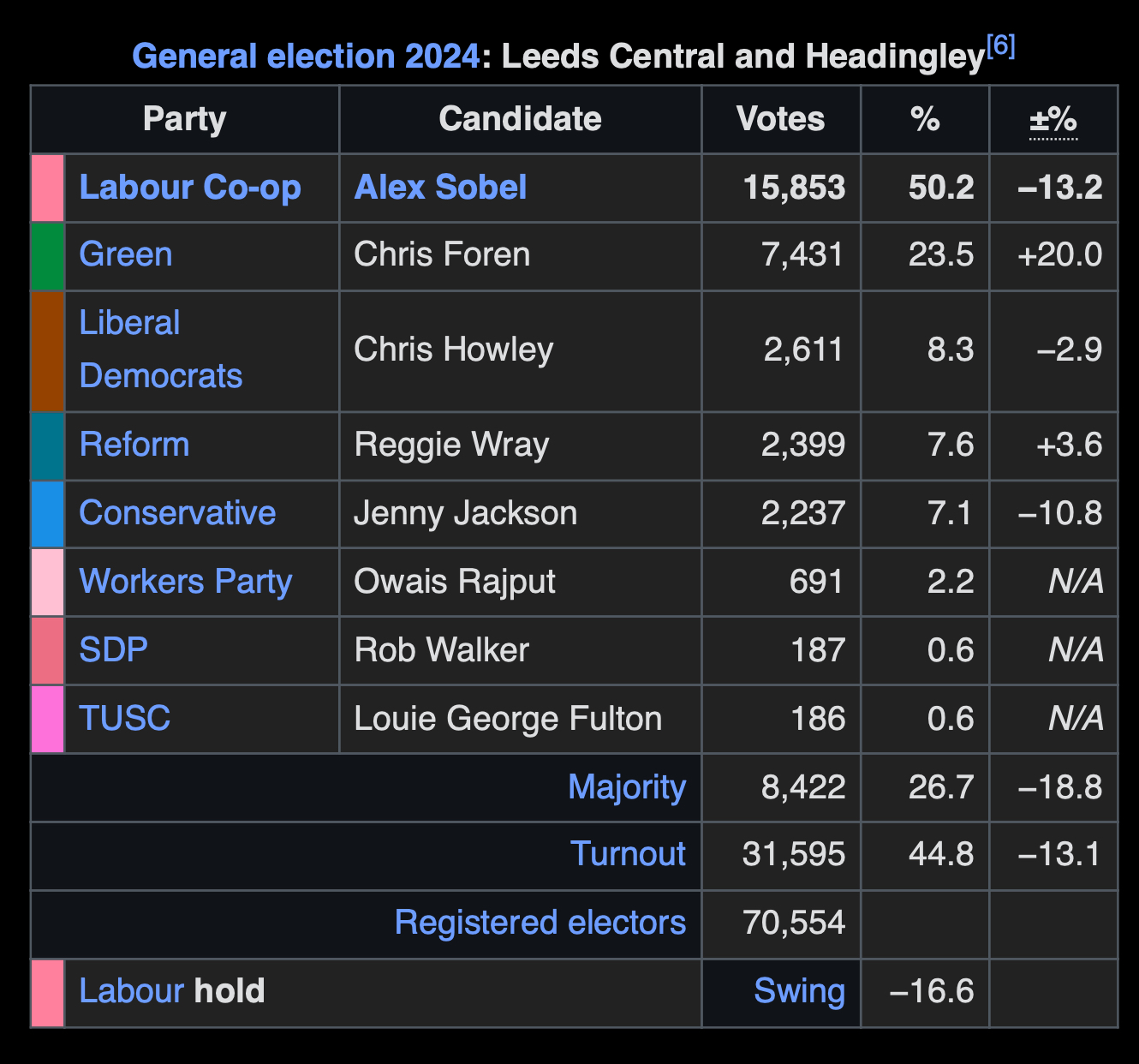Click the Green party color swatch
Image resolution: width=1139 pixels, height=1064 pixels.
click(x=48, y=256)
